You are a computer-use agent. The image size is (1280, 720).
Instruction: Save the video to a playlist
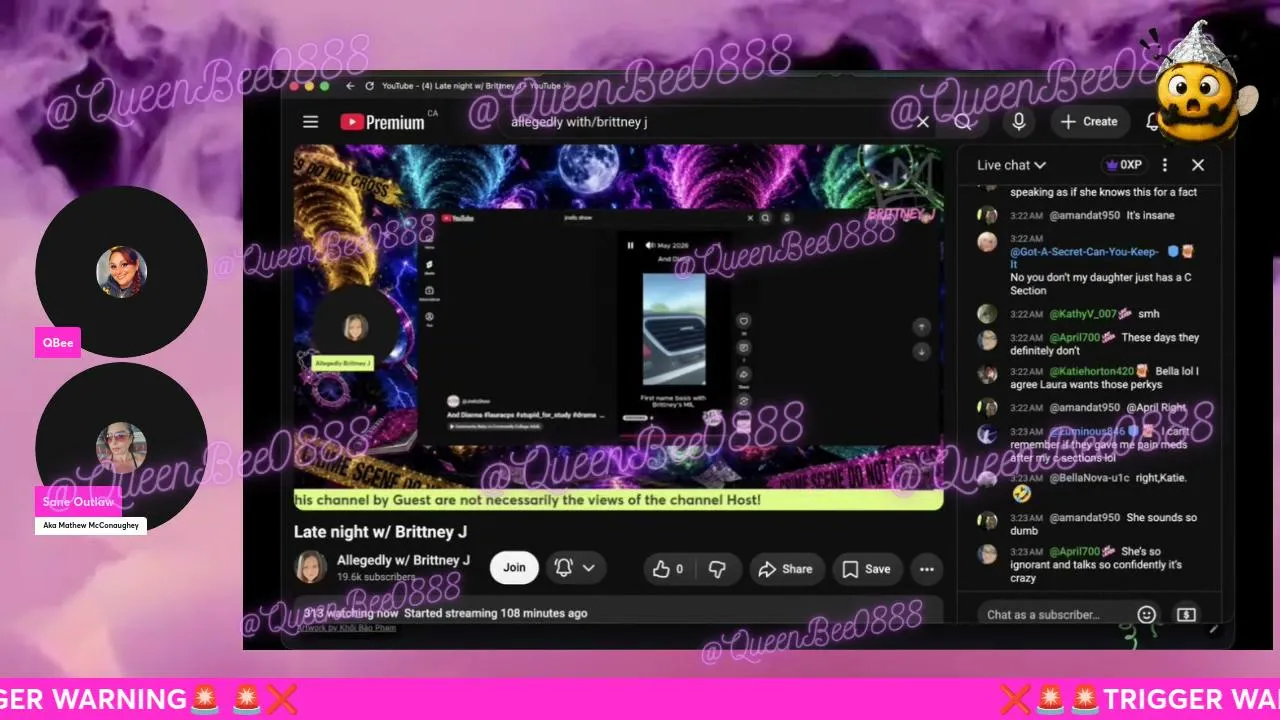866,569
